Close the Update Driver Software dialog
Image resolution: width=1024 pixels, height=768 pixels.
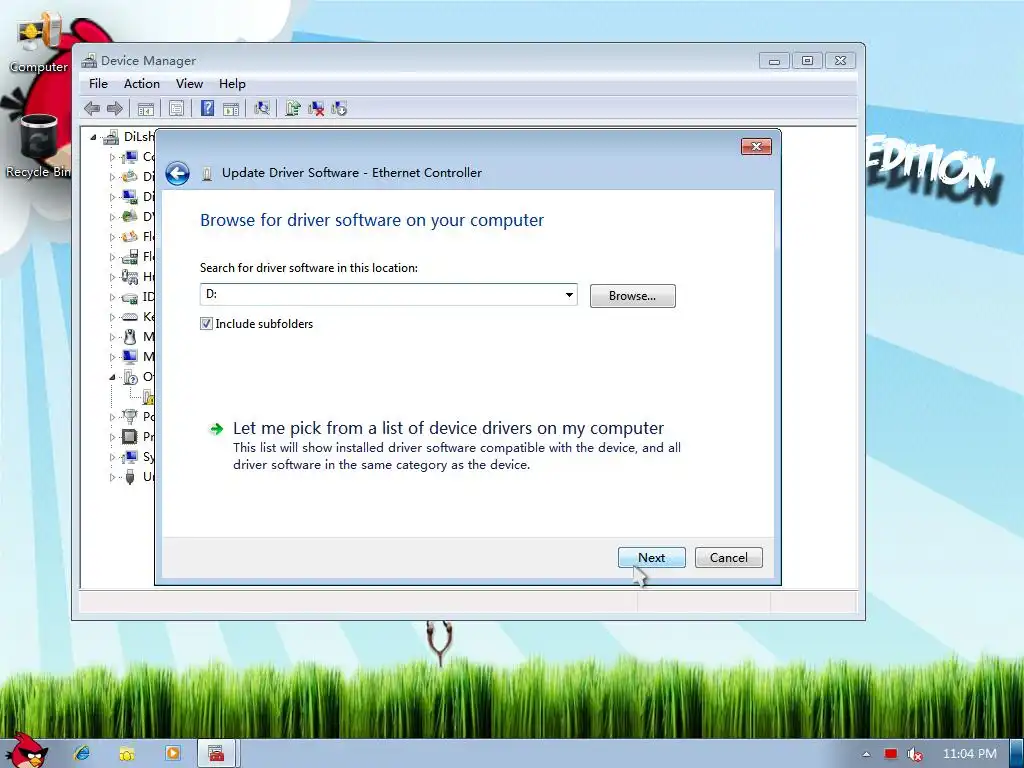coord(756,147)
